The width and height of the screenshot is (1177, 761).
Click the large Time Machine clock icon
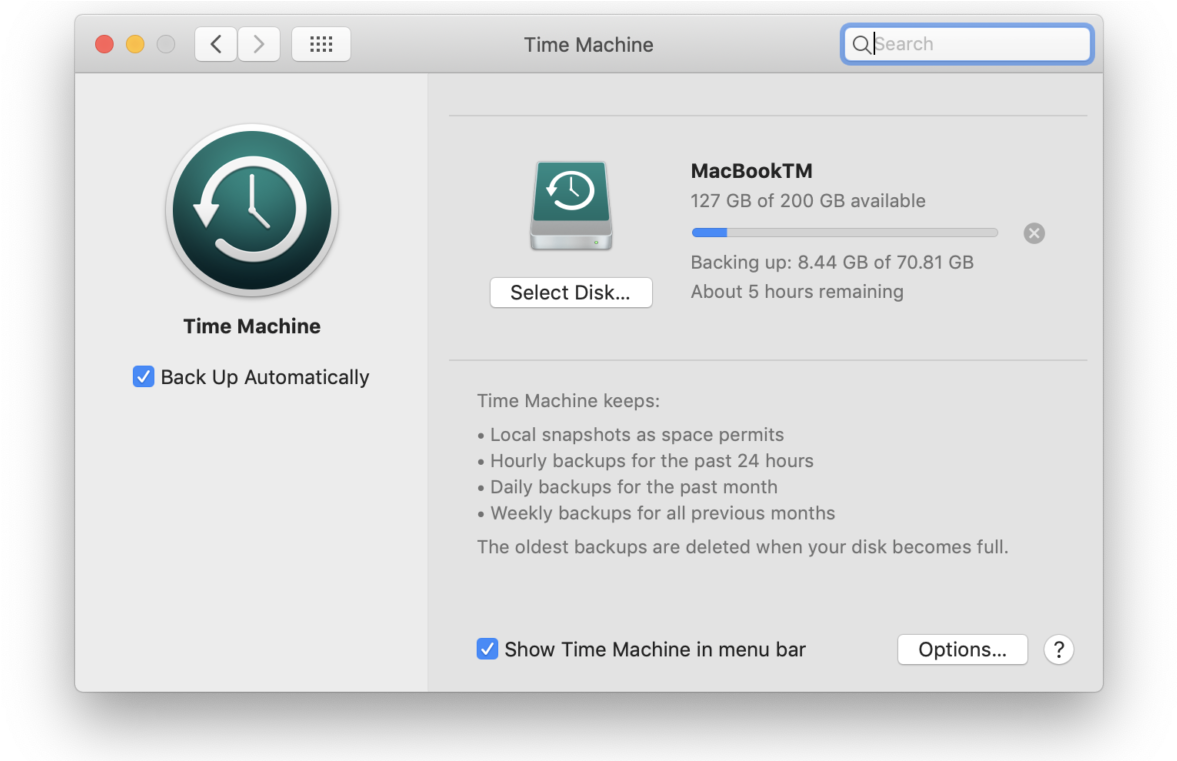pos(252,210)
